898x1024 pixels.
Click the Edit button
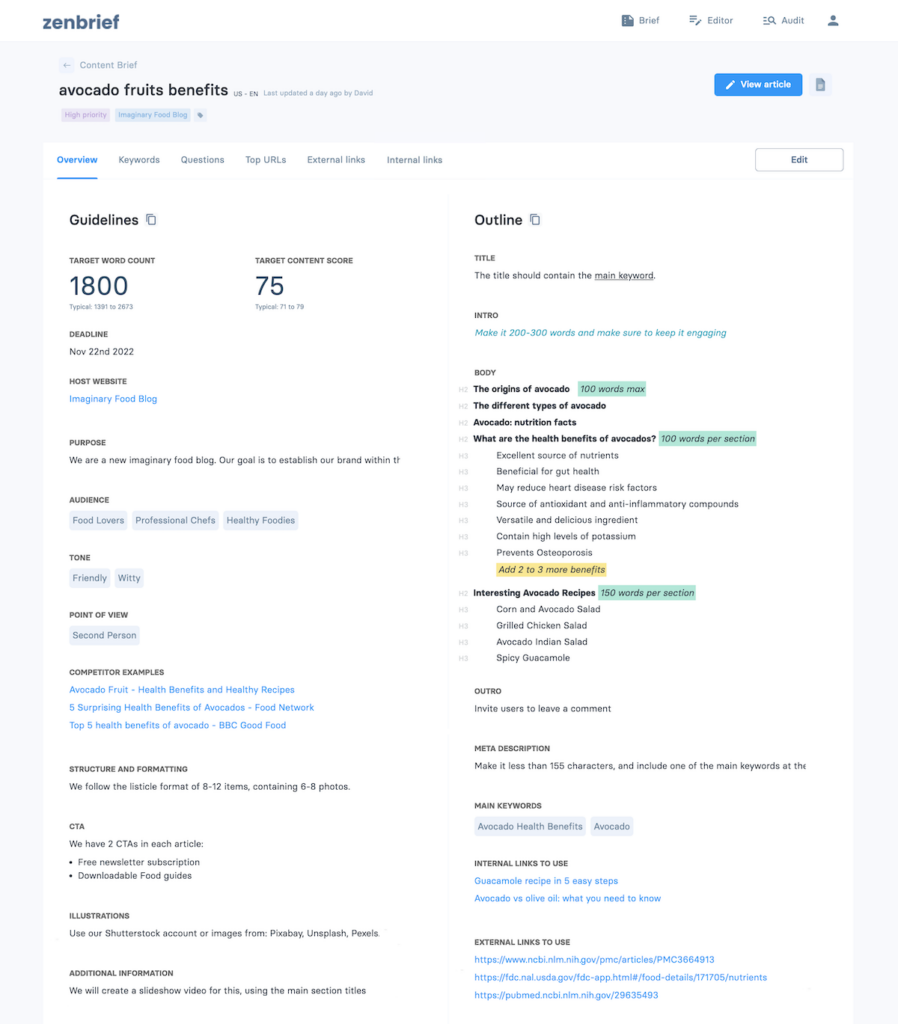(x=799, y=160)
